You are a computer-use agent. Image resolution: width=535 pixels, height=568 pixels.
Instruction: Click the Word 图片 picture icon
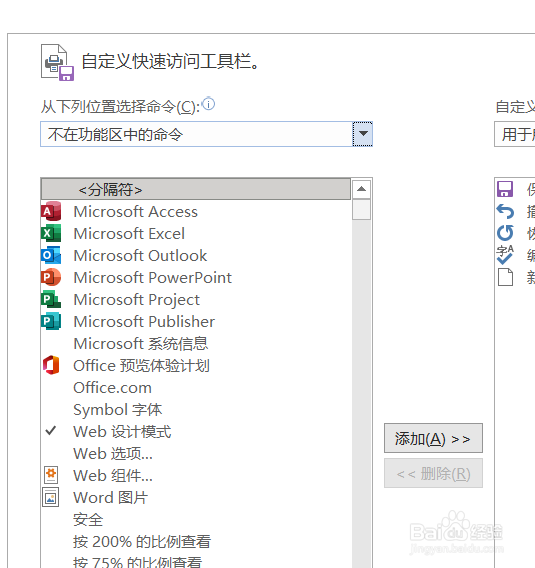(51, 497)
